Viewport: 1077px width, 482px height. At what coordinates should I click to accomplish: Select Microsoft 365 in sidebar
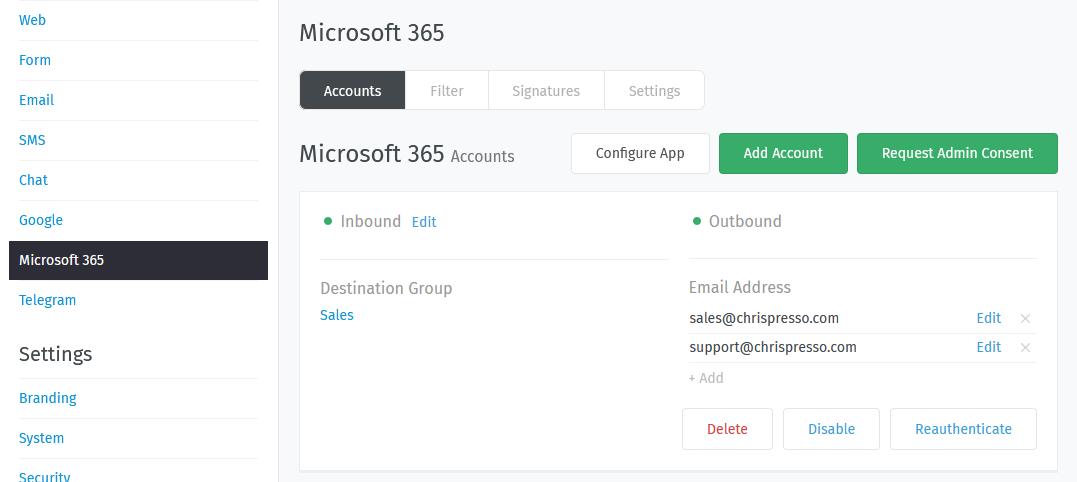tap(138, 260)
